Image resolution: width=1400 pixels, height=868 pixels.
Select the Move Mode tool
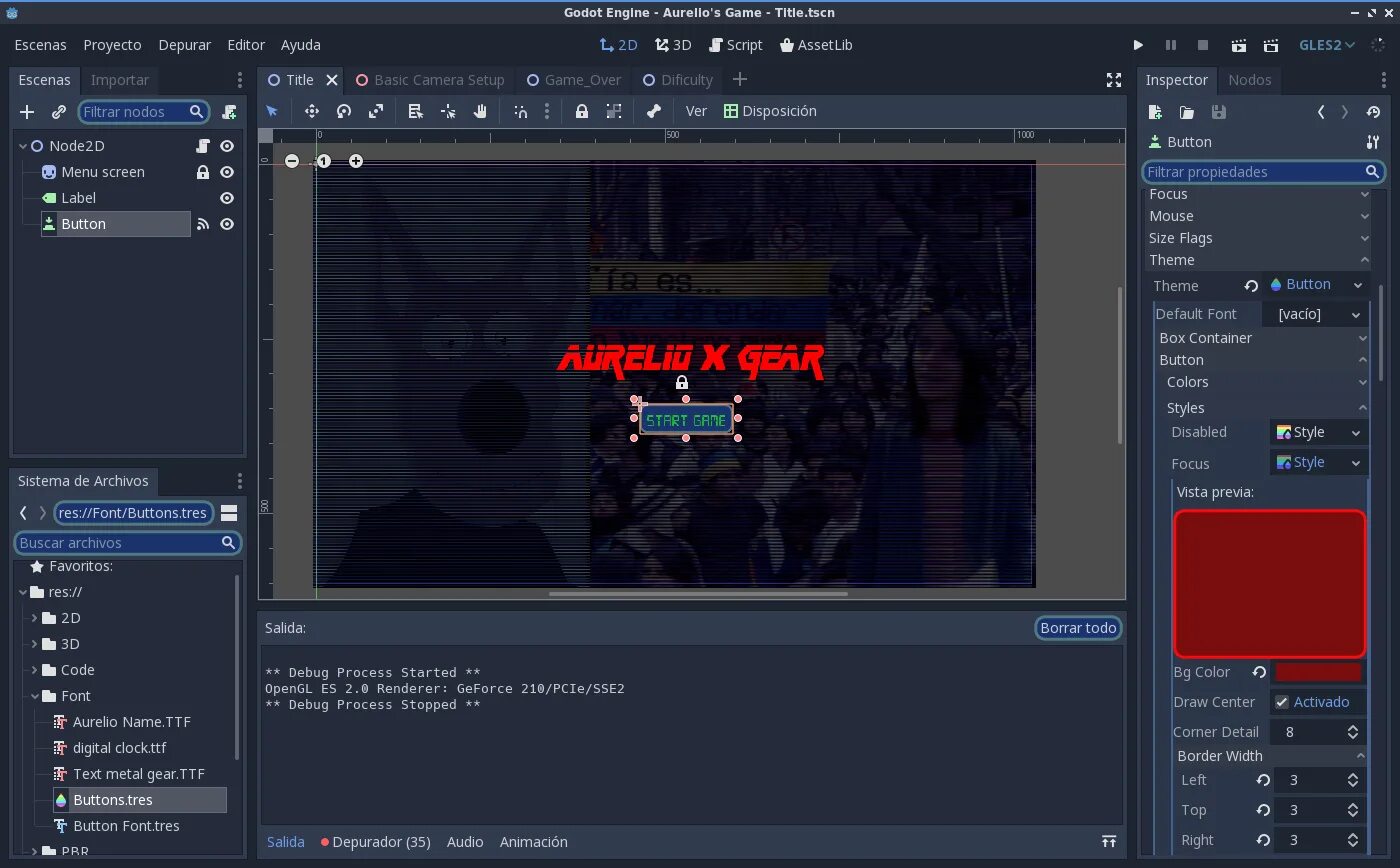pos(311,111)
